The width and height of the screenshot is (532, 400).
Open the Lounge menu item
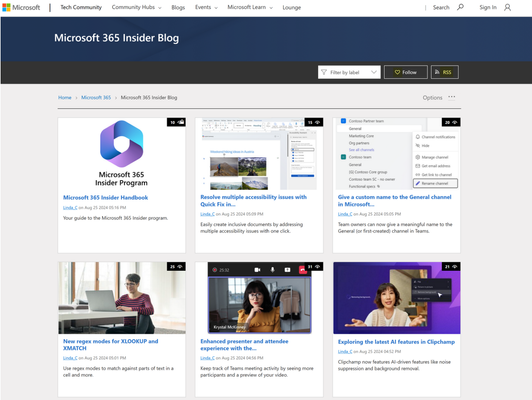(291, 7)
